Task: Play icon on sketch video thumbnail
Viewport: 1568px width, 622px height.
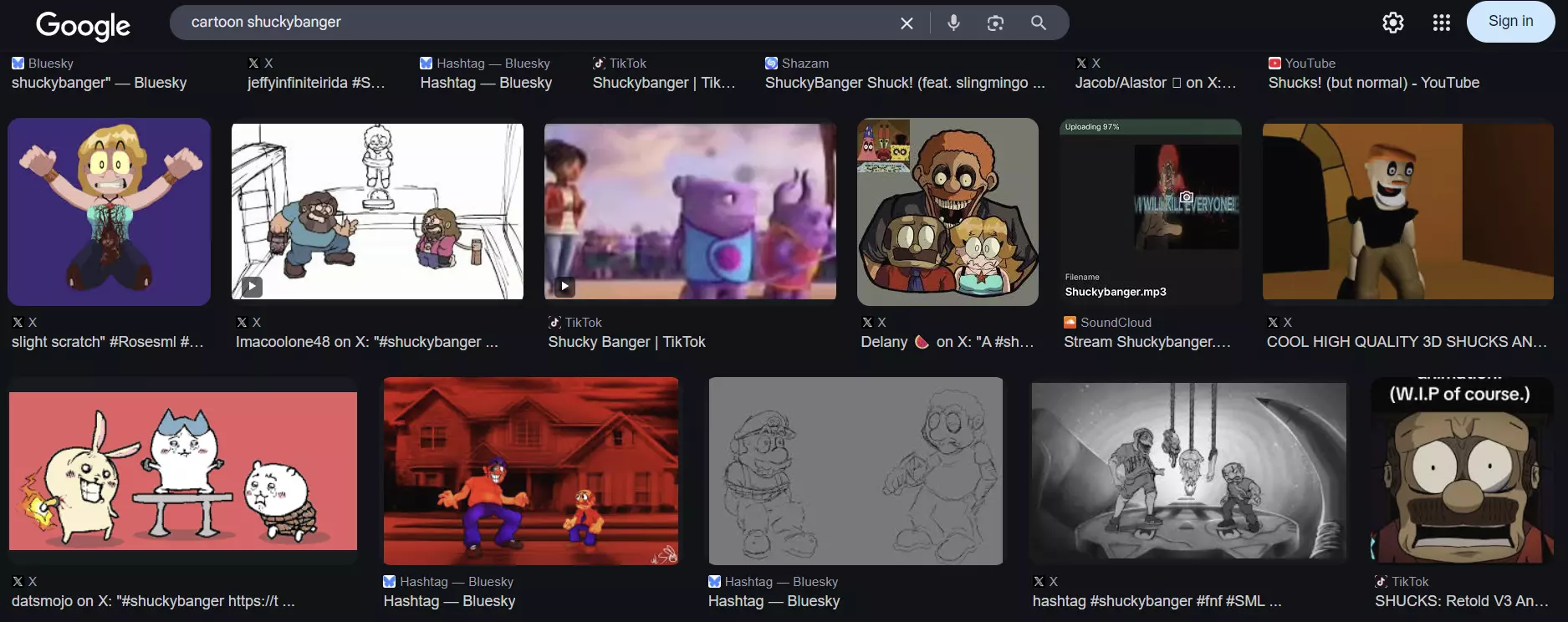Action: [x=252, y=287]
